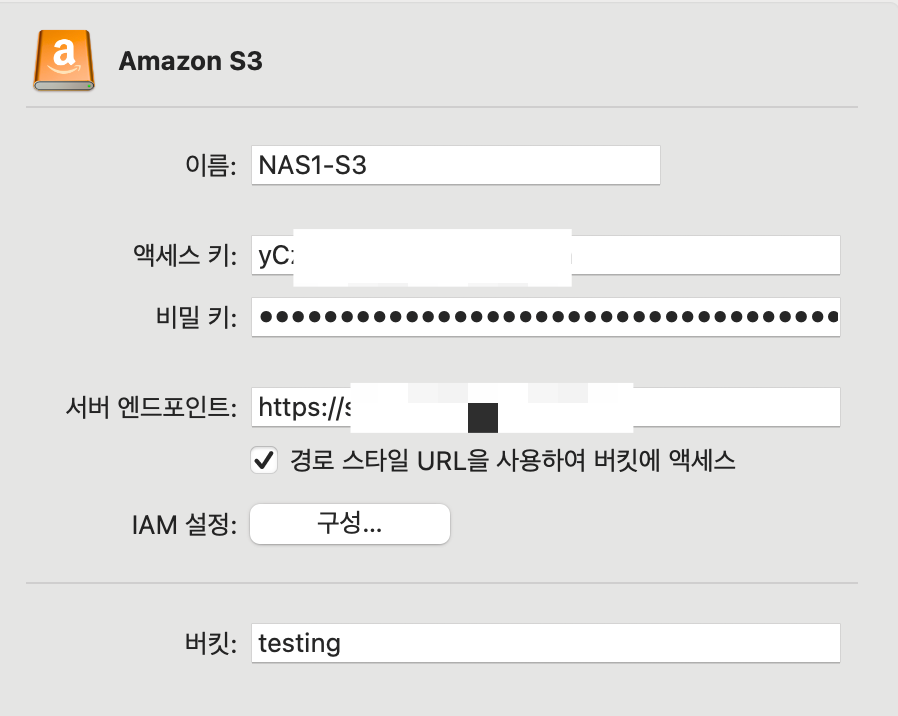898x716 pixels.
Task: Click the divider line below the Amazon S3 header
Action: tap(442, 106)
